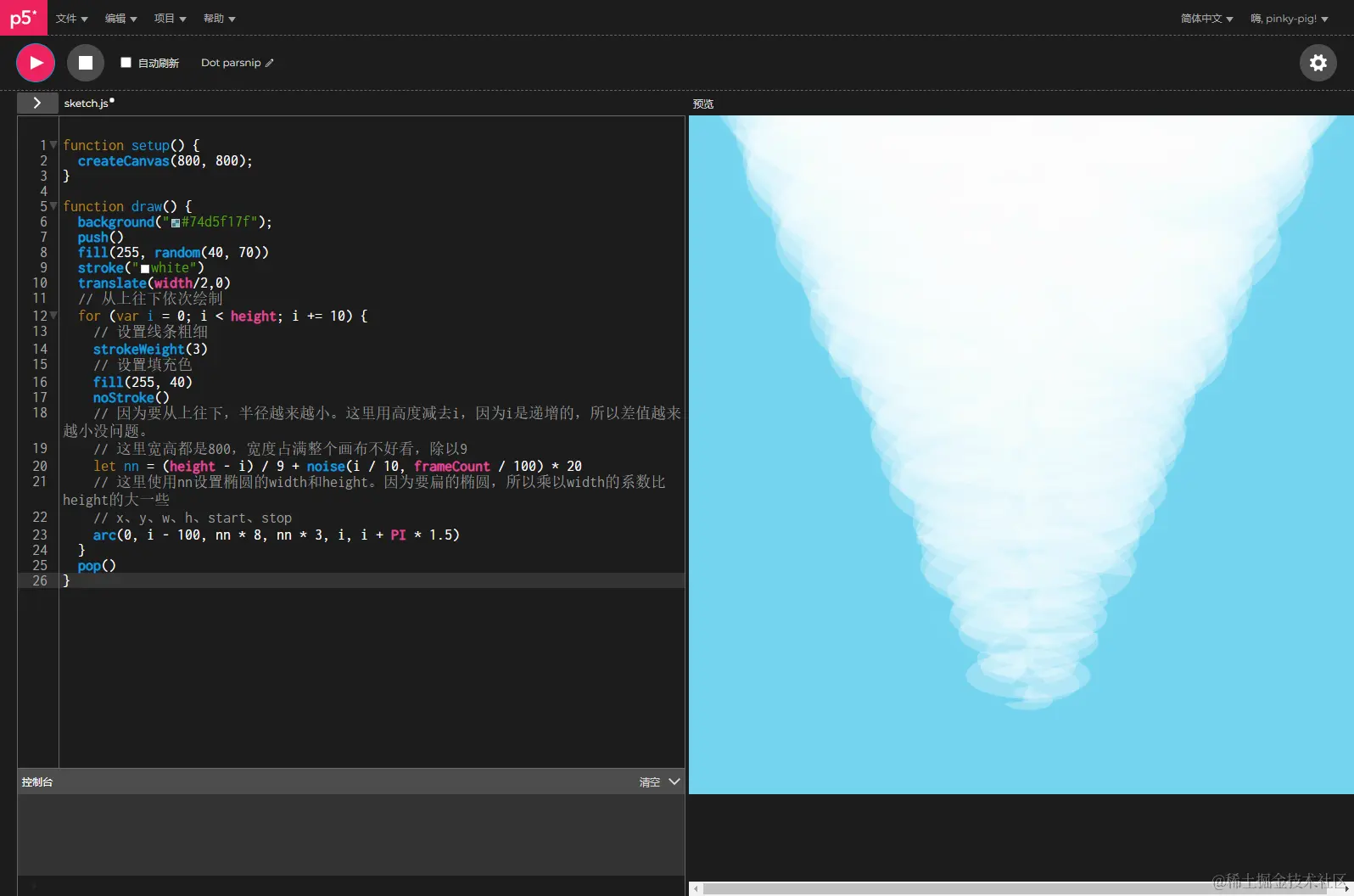
Task: Expand the sidebar file list arrow
Action: tap(37, 103)
